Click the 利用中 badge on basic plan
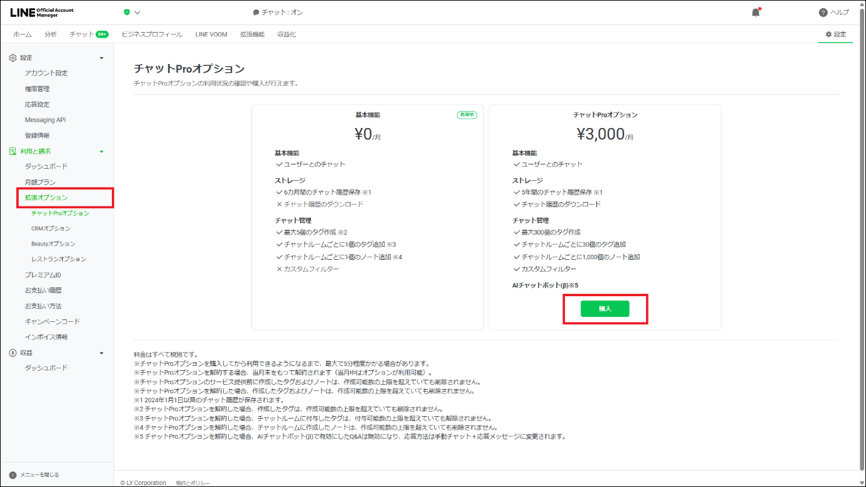Viewport: 866px width, 487px height. 467,115
